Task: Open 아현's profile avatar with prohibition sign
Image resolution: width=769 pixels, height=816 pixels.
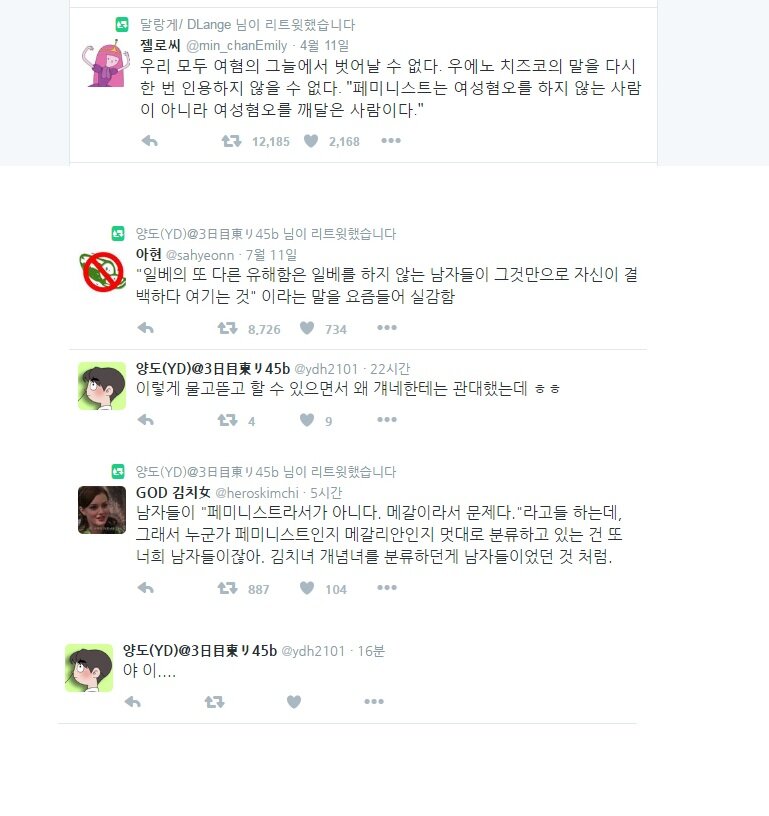Action: [x=102, y=272]
